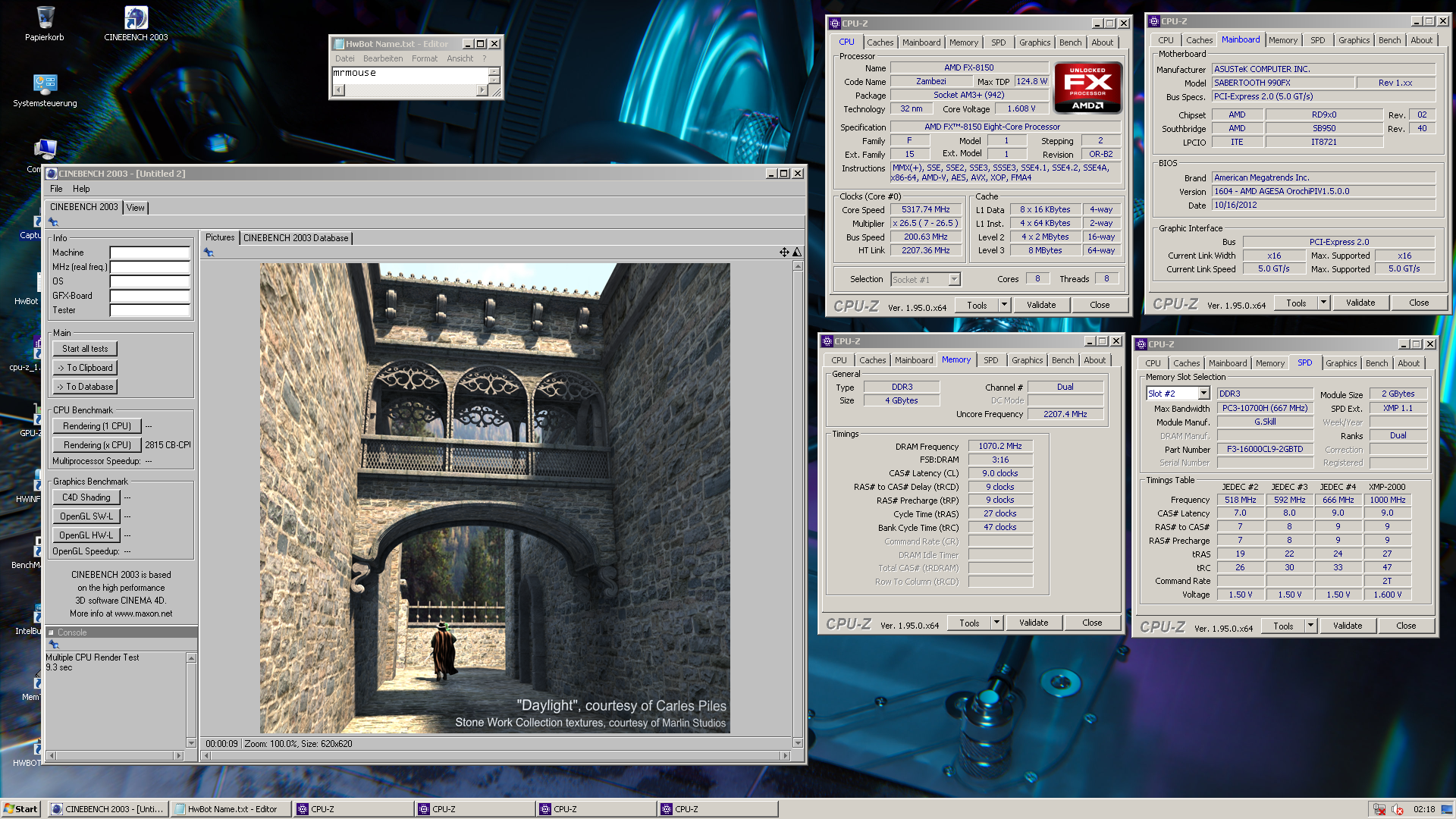Click the move cross icon in Pictures panel

click(784, 253)
